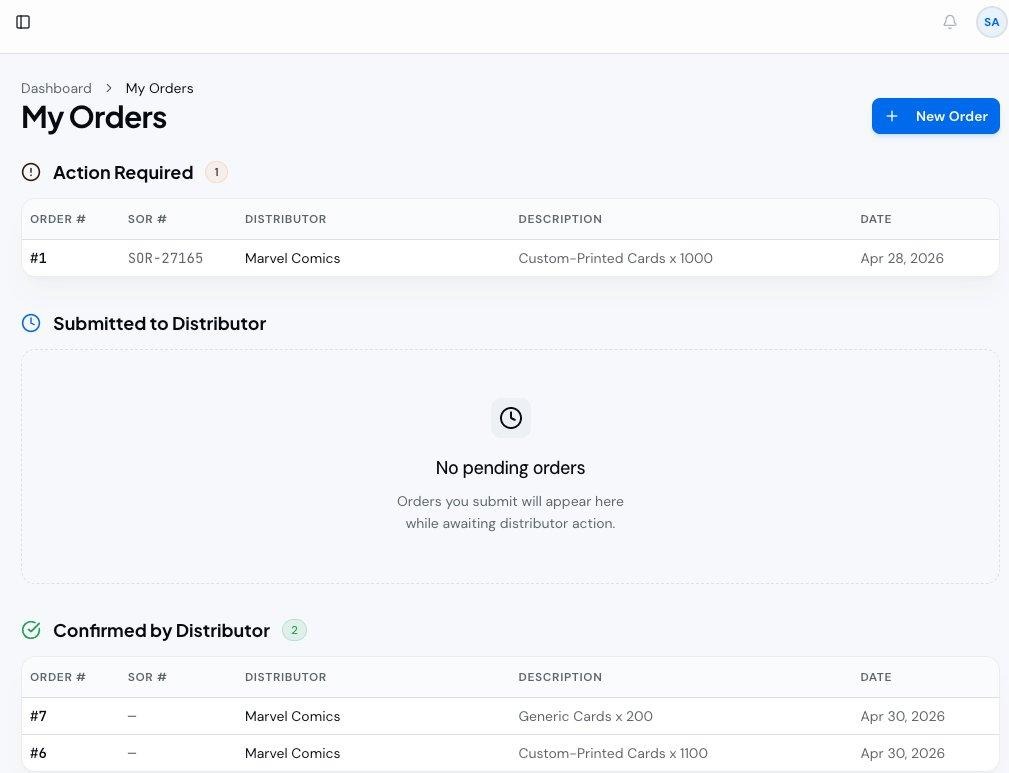Click SOR-27165
The height and width of the screenshot is (773, 1009).
pos(165,258)
